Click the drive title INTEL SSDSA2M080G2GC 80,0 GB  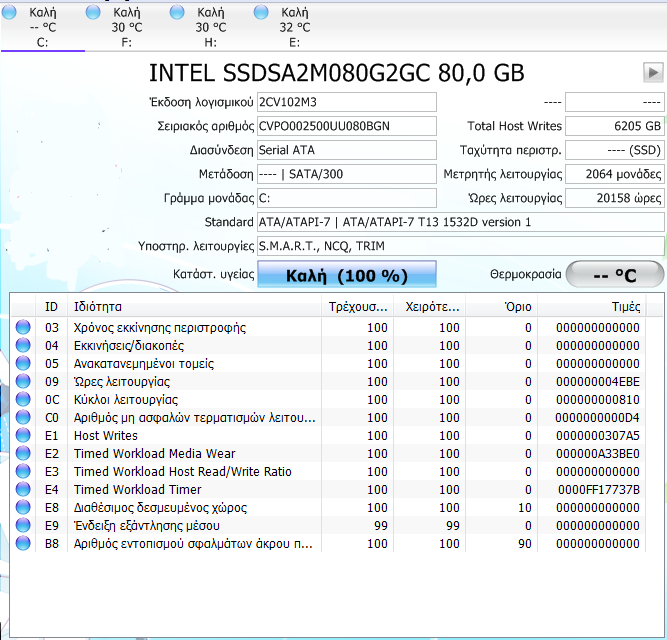336,73
